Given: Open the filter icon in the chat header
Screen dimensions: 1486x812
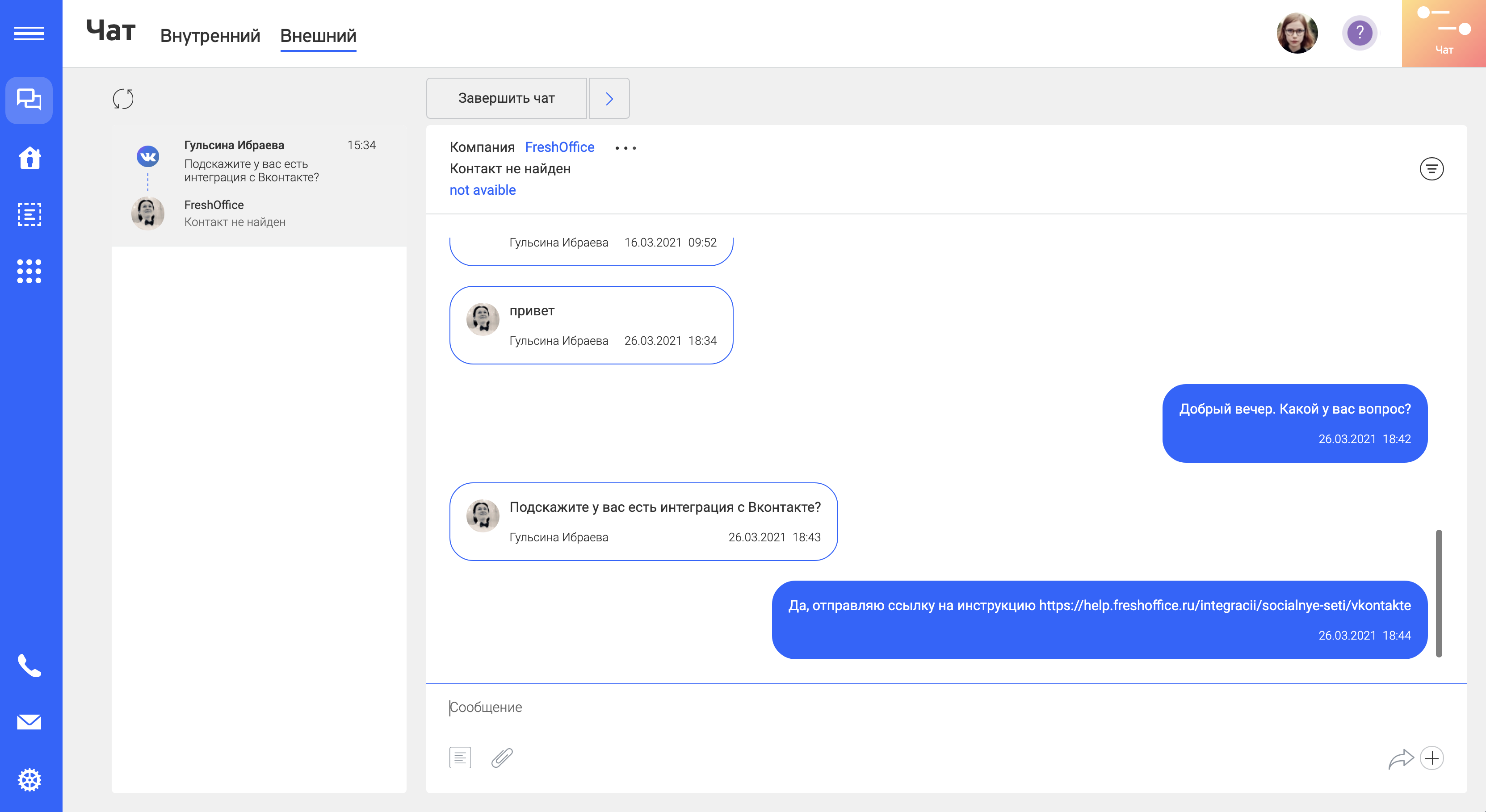Looking at the screenshot, I should click(x=1432, y=169).
